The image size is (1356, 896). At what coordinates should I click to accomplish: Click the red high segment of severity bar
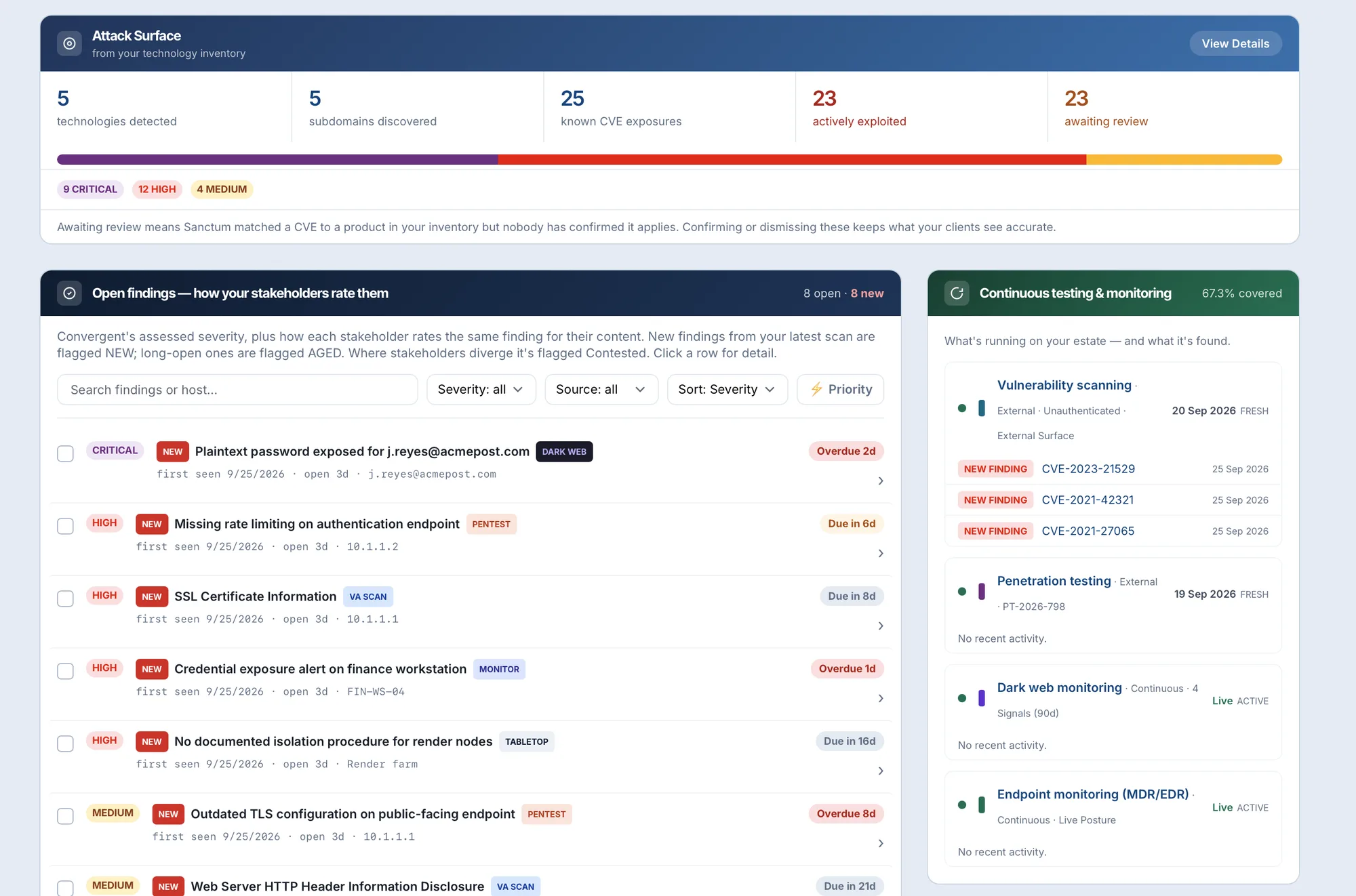(793, 159)
